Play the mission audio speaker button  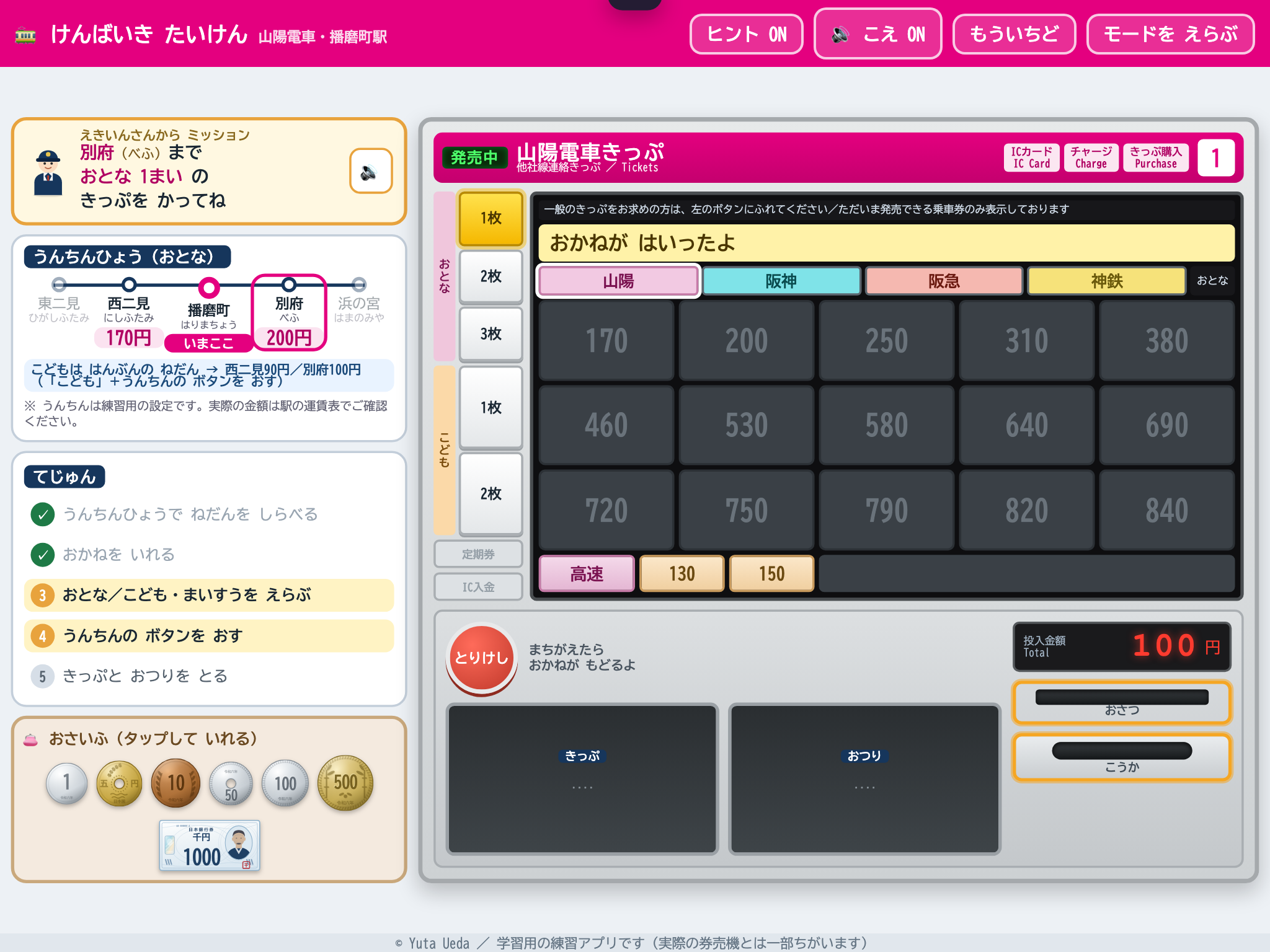371,171
